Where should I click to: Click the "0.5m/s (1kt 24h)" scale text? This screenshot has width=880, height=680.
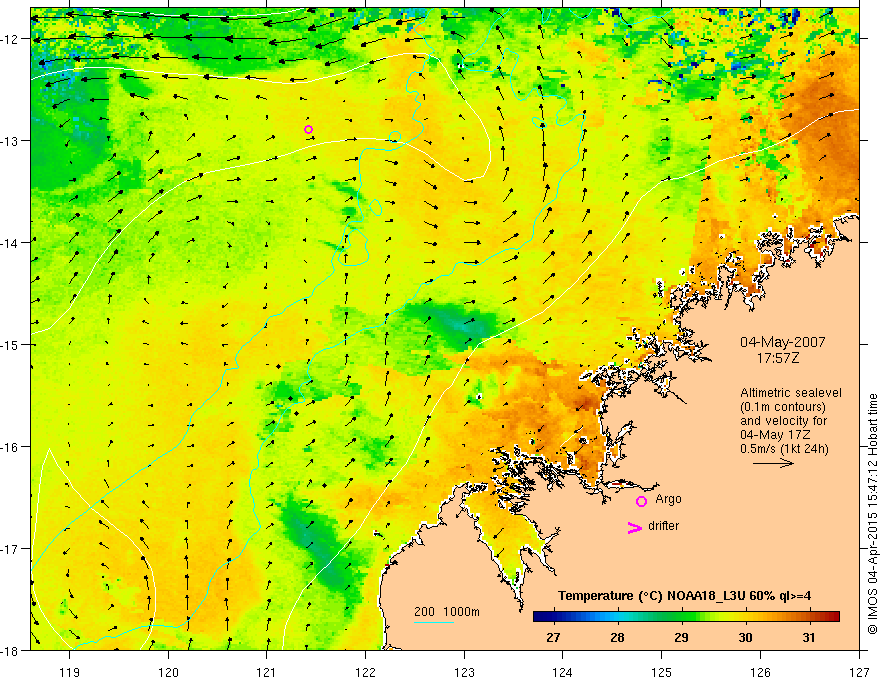tap(784, 448)
